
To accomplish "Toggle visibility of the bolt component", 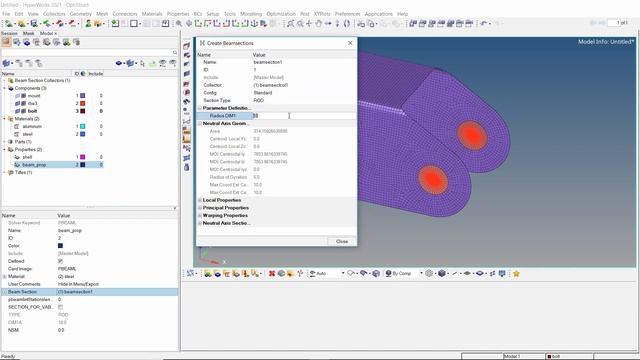I will pos(18,111).
